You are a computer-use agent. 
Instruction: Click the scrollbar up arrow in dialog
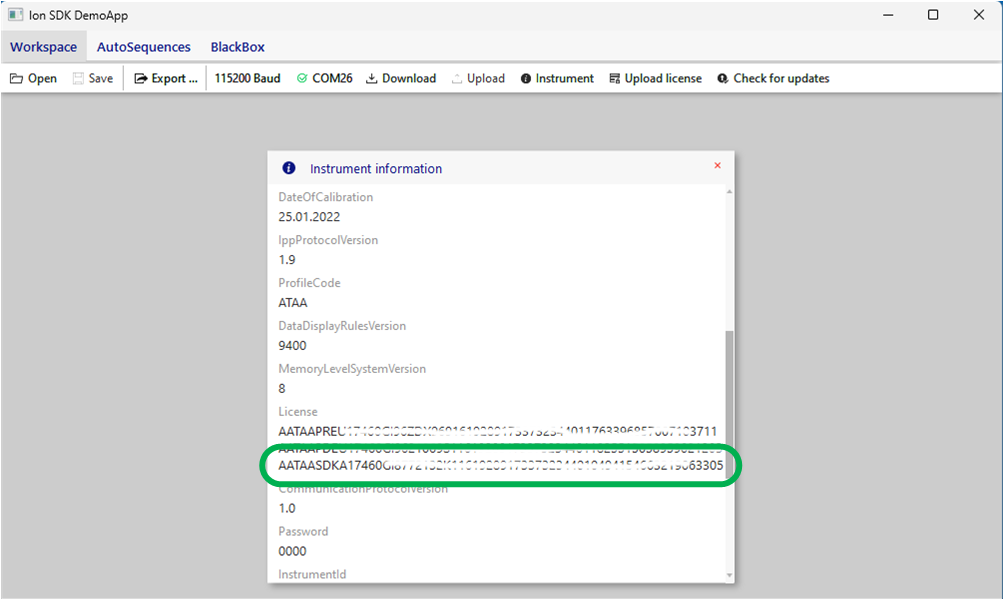tap(728, 191)
